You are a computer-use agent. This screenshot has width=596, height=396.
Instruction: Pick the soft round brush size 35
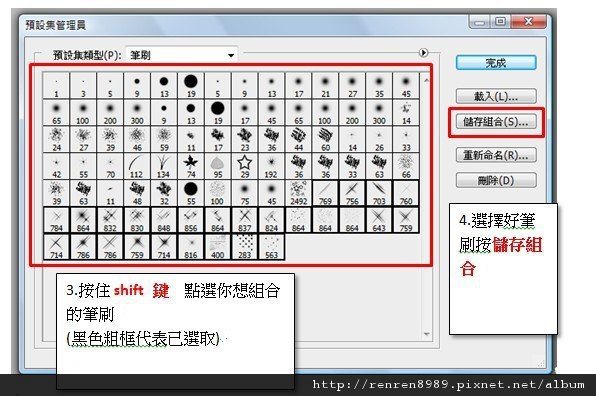(x=379, y=86)
